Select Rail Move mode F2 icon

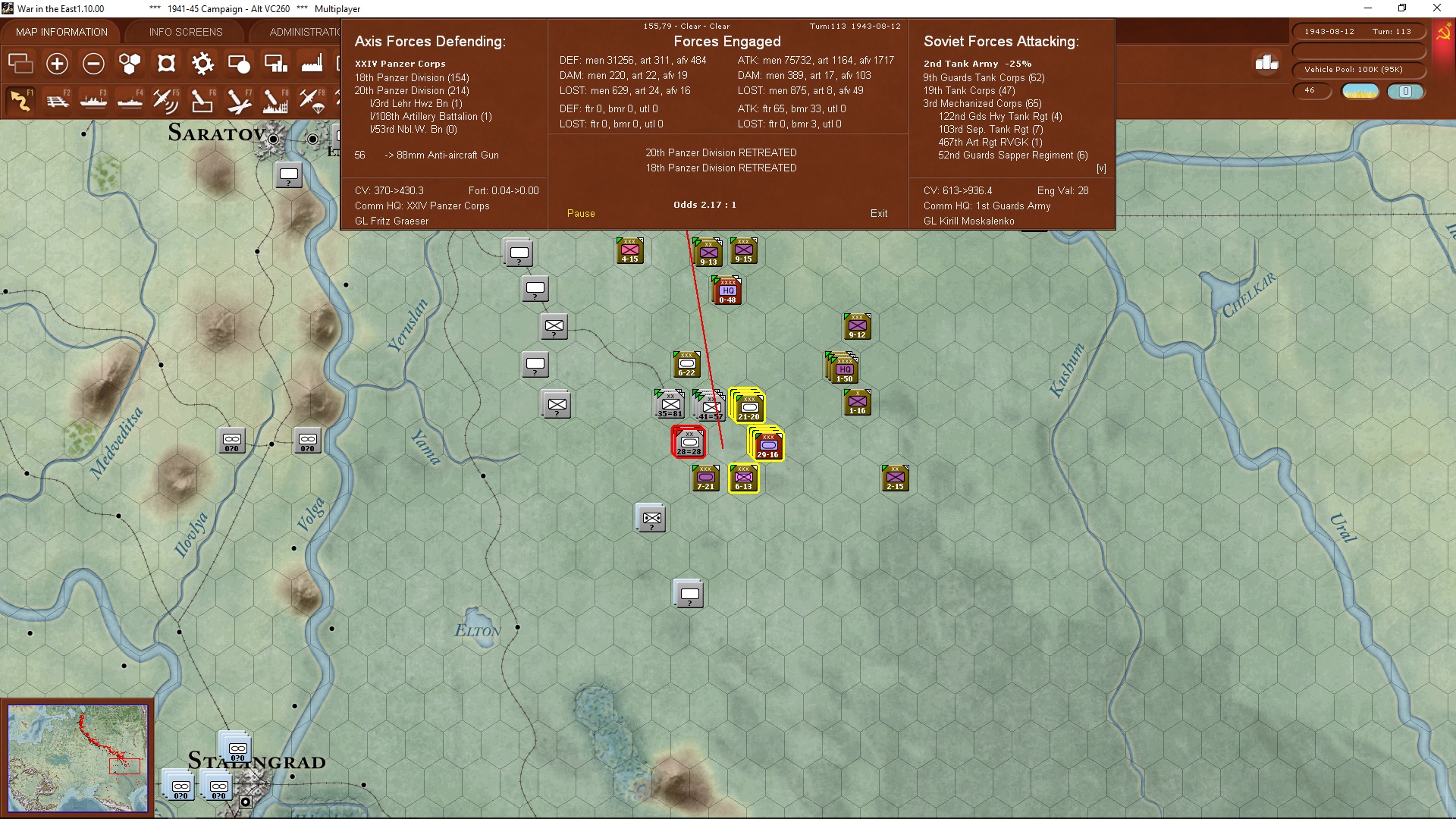click(x=57, y=100)
